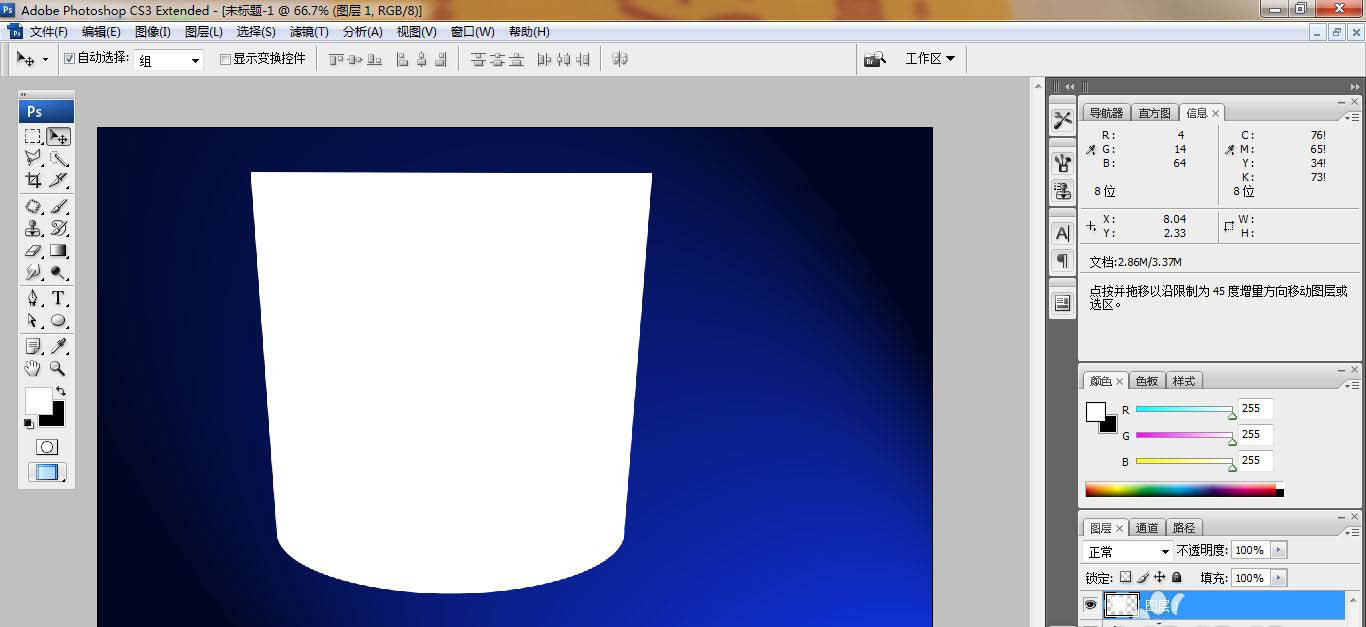Image resolution: width=1366 pixels, height=627 pixels.
Task: Select the Slice tool
Action: click(x=59, y=180)
